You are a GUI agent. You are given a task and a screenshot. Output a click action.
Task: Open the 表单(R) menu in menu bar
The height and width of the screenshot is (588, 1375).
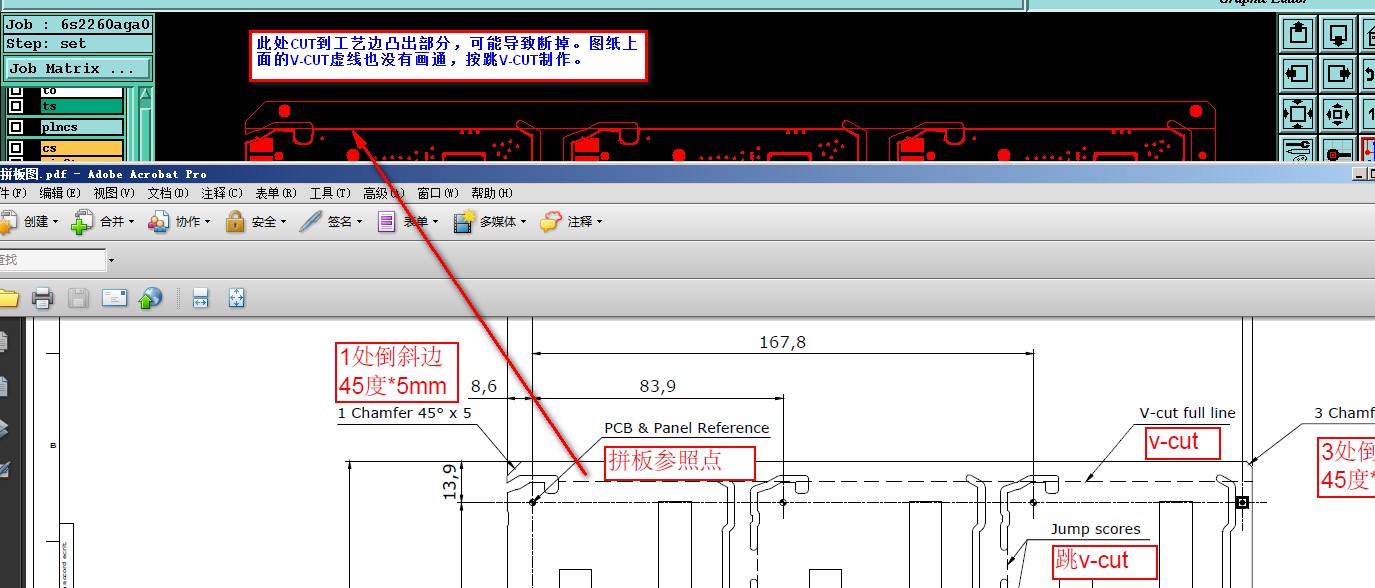tap(276, 193)
